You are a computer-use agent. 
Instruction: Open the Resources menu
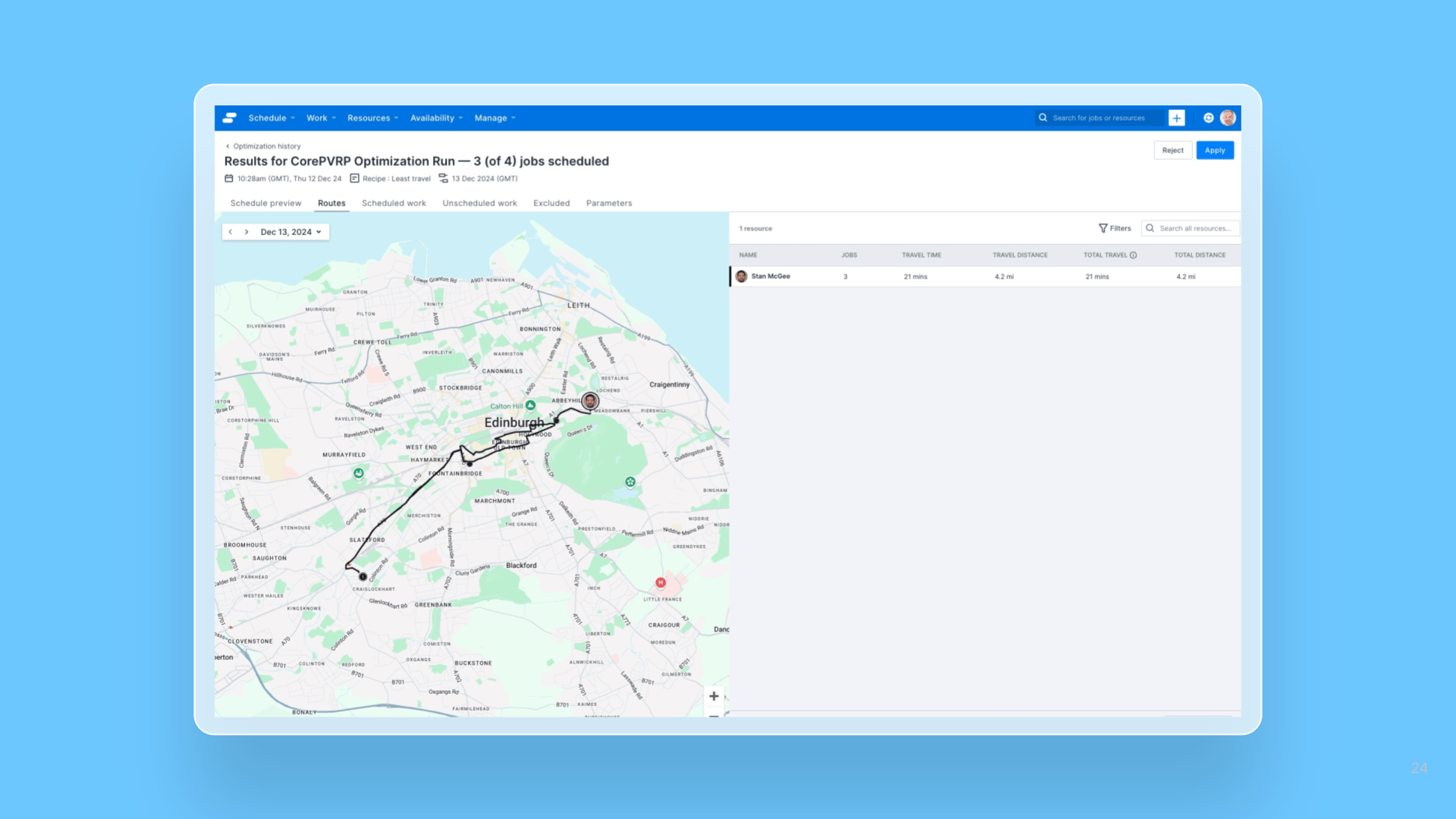tap(372, 118)
